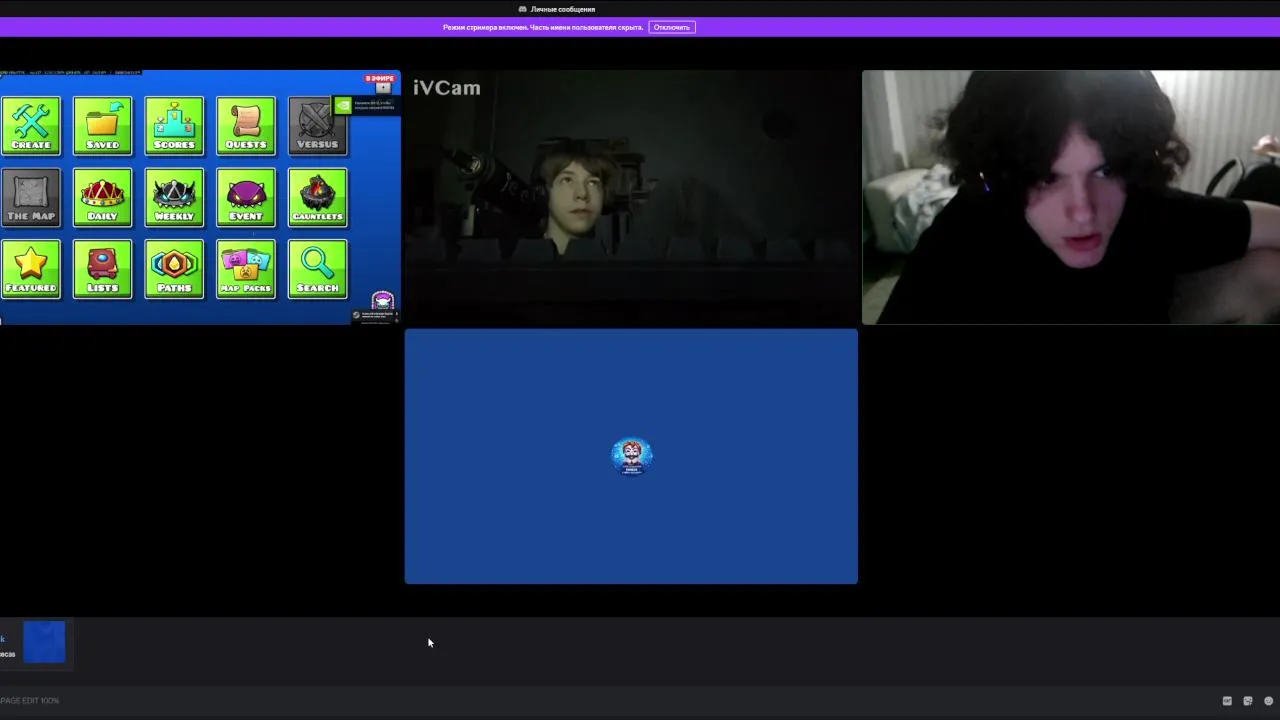This screenshot has height=720, width=1280.
Task: Click the Direct Messages window title
Action: click(x=562, y=9)
